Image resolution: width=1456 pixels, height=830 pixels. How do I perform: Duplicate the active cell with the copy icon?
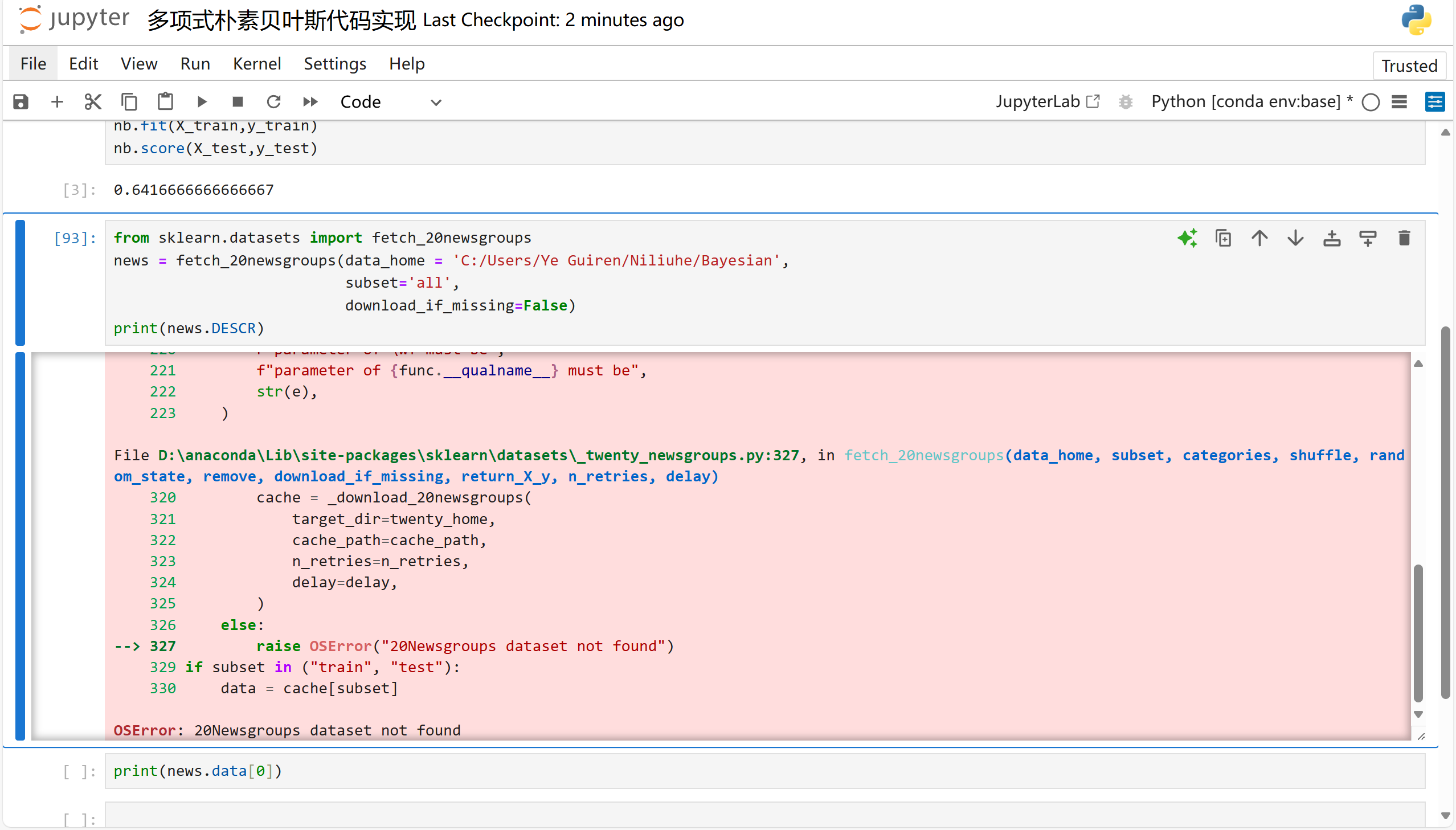click(1224, 238)
